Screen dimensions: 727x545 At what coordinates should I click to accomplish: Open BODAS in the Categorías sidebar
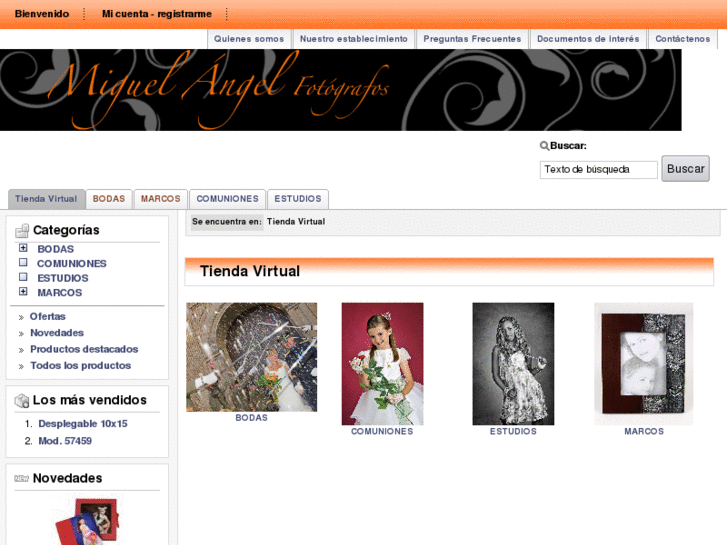[56, 249]
